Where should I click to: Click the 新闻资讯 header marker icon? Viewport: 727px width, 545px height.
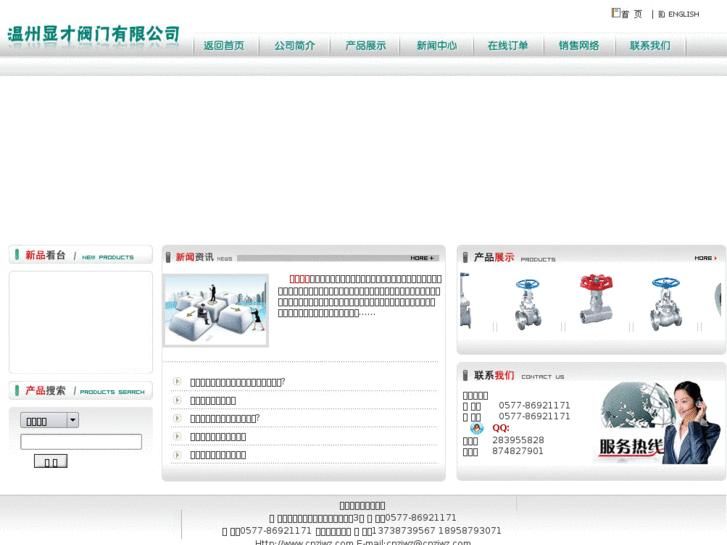click(168, 257)
